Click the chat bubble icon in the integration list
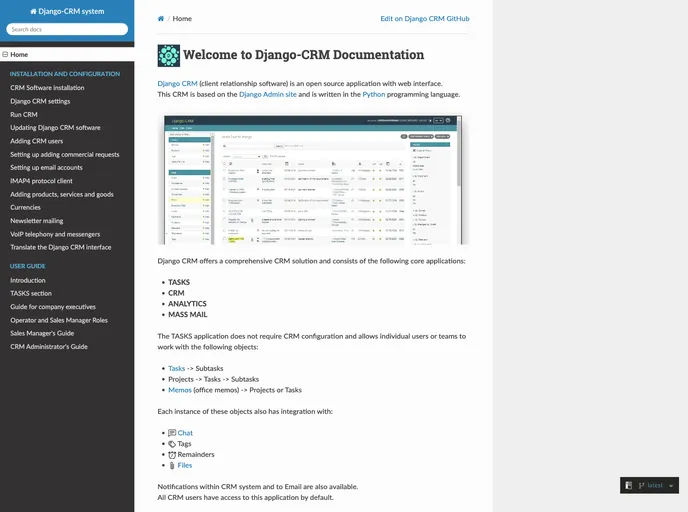 (172, 433)
